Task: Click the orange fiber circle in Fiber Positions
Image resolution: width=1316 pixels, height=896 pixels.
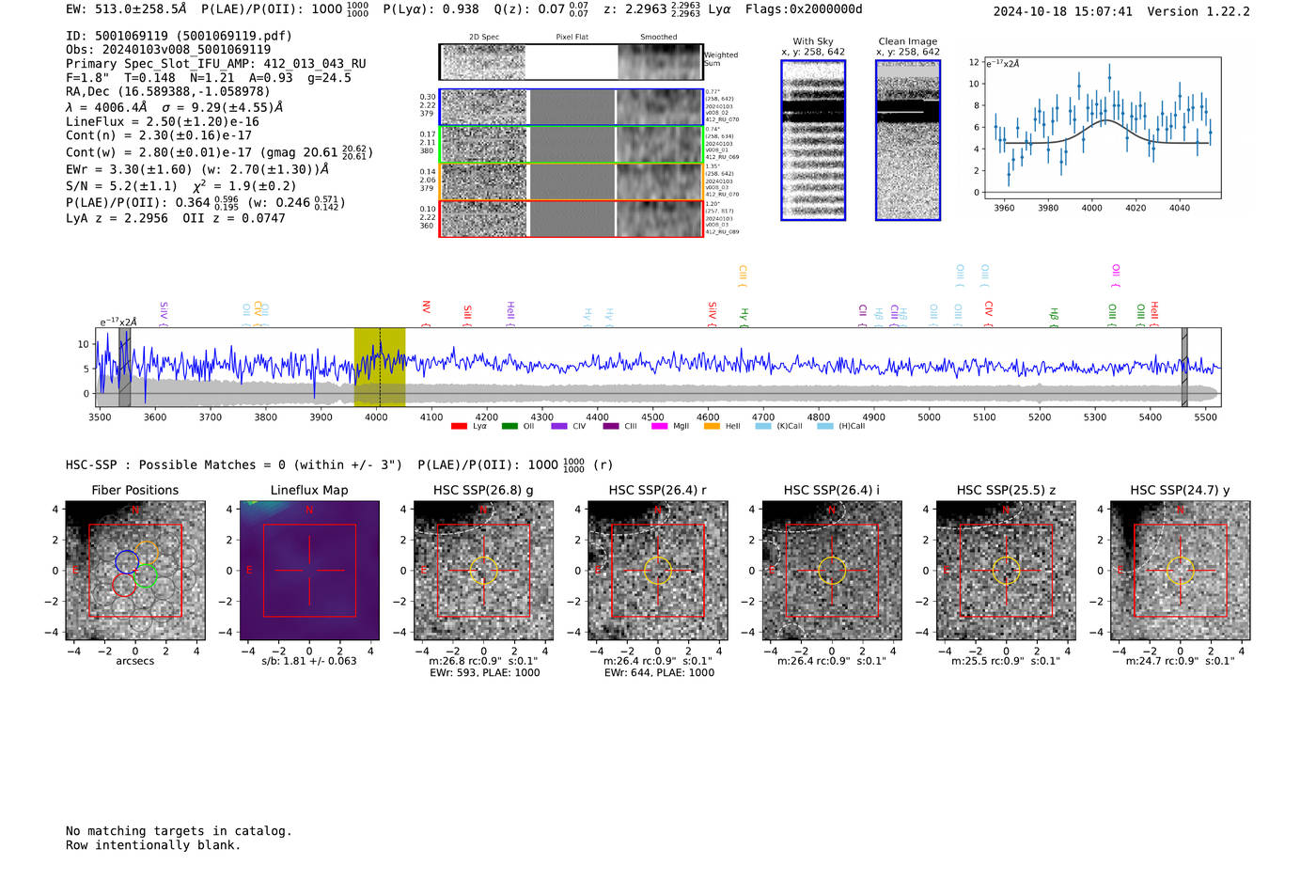Action: (146, 553)
